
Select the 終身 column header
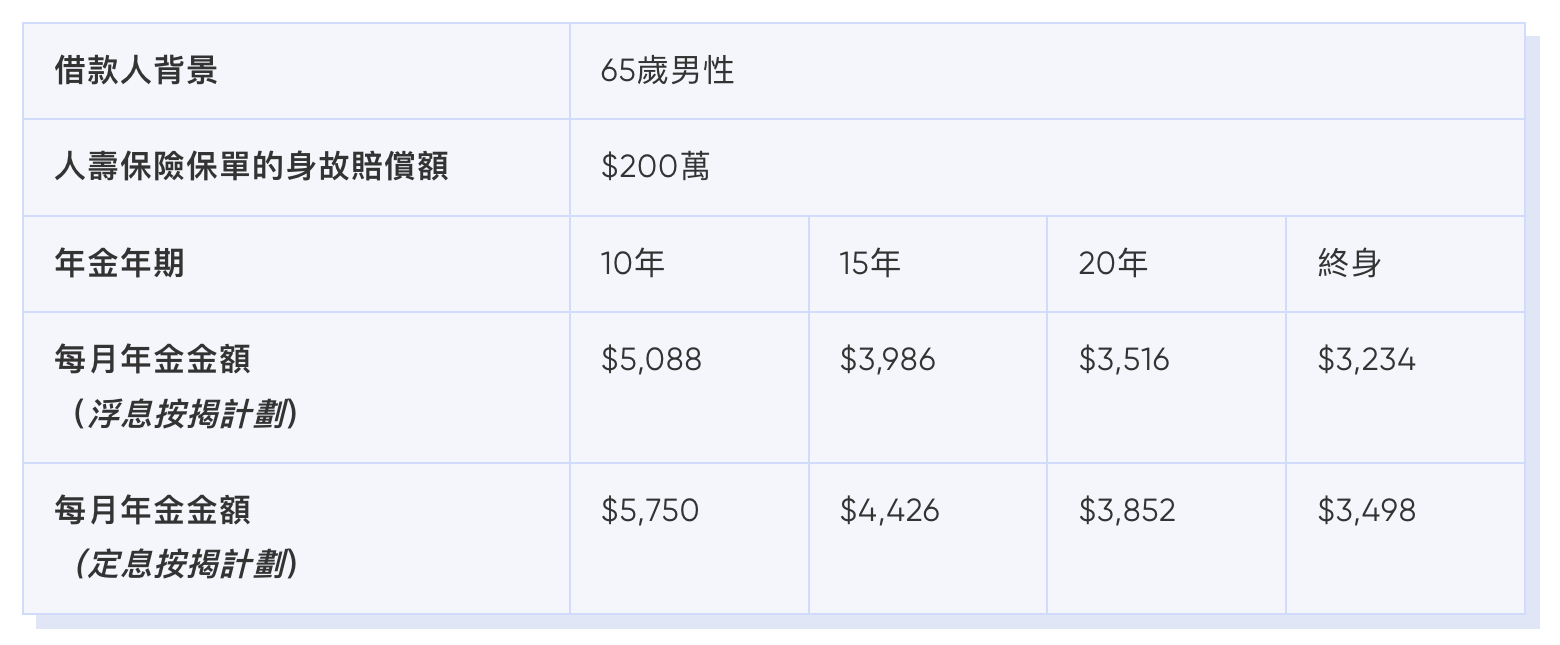click(1349, 263)
